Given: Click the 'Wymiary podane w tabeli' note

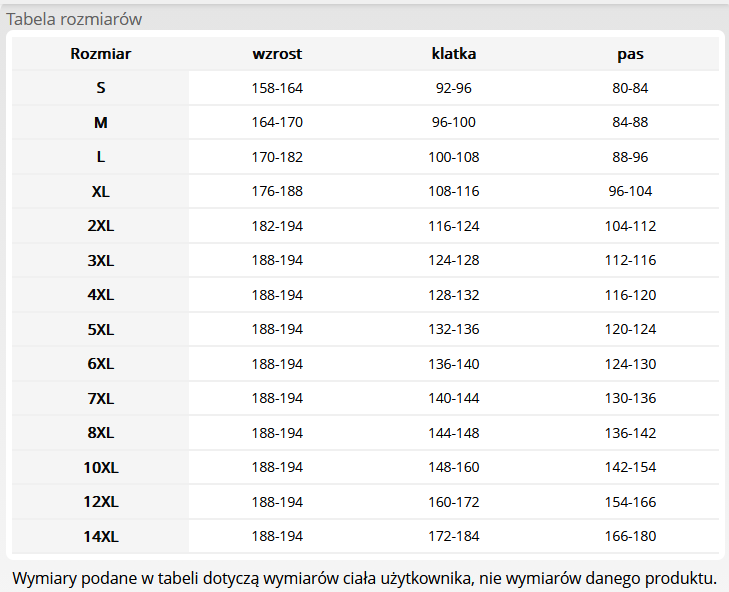Looking at the screenshot, I should (x=364, y=578).
